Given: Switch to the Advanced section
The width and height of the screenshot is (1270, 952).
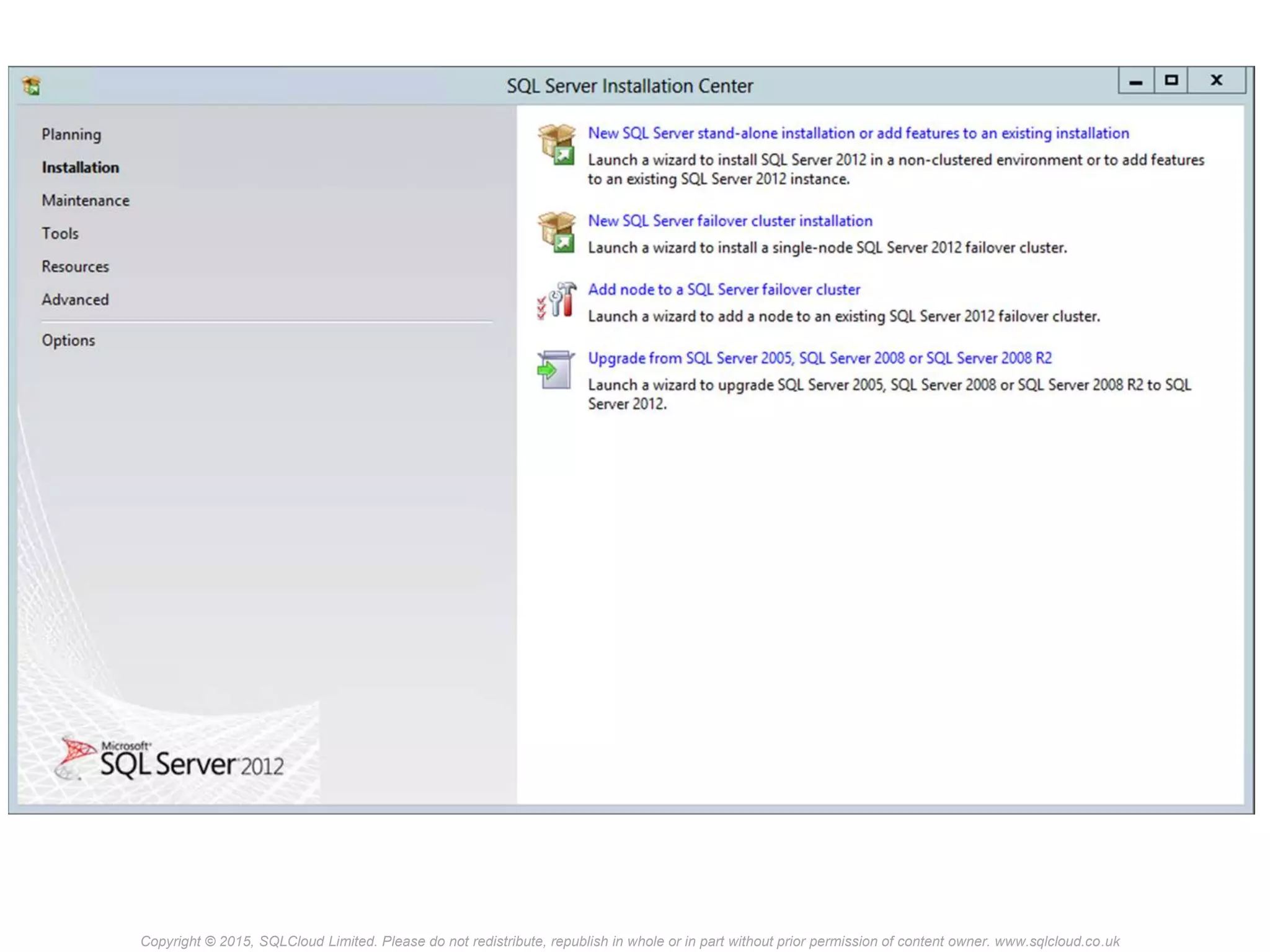Looking at the screenshot, I should click(75, 299).
